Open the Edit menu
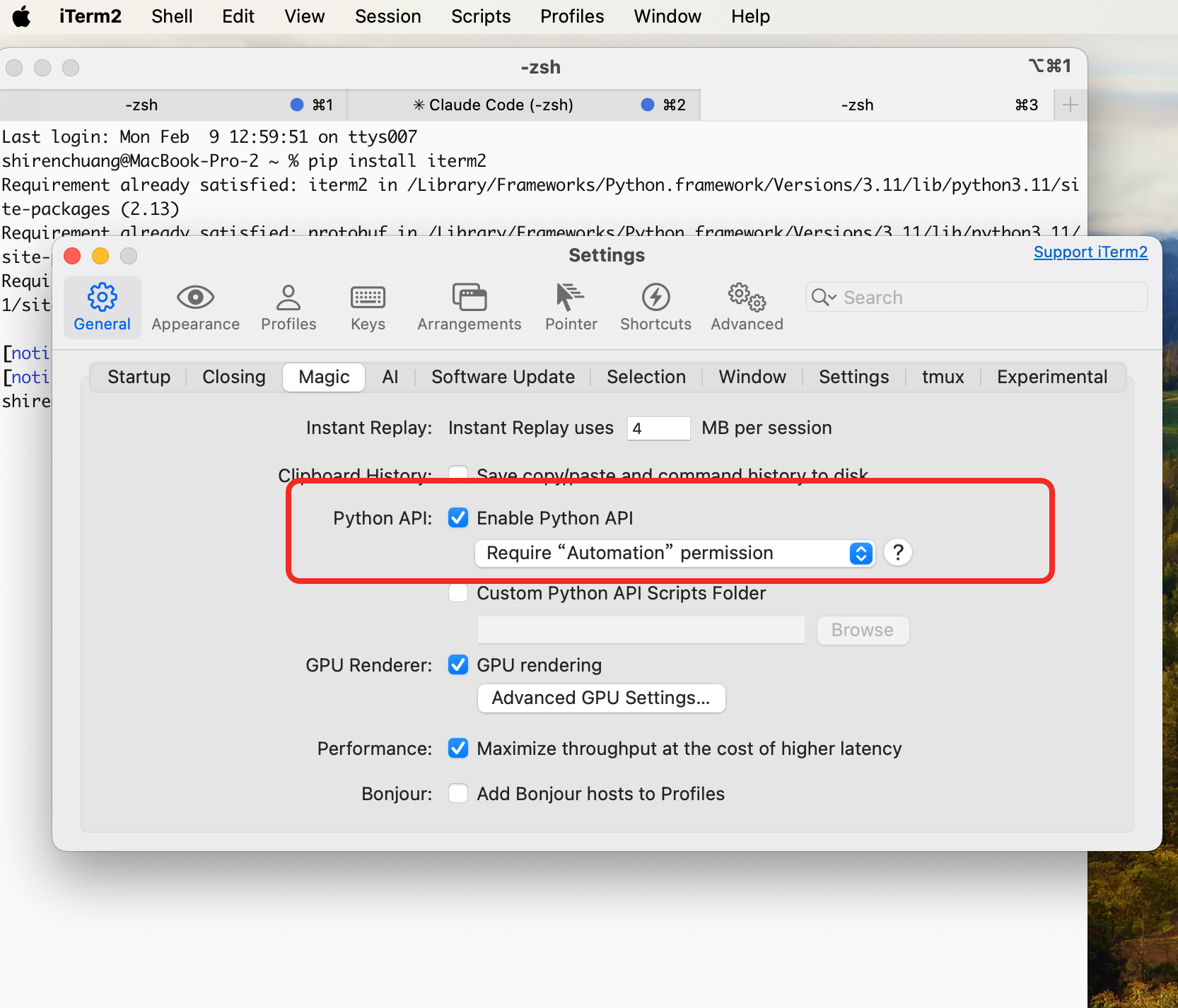Viewport: 1178px width, 1008px height. coord(238,16)
